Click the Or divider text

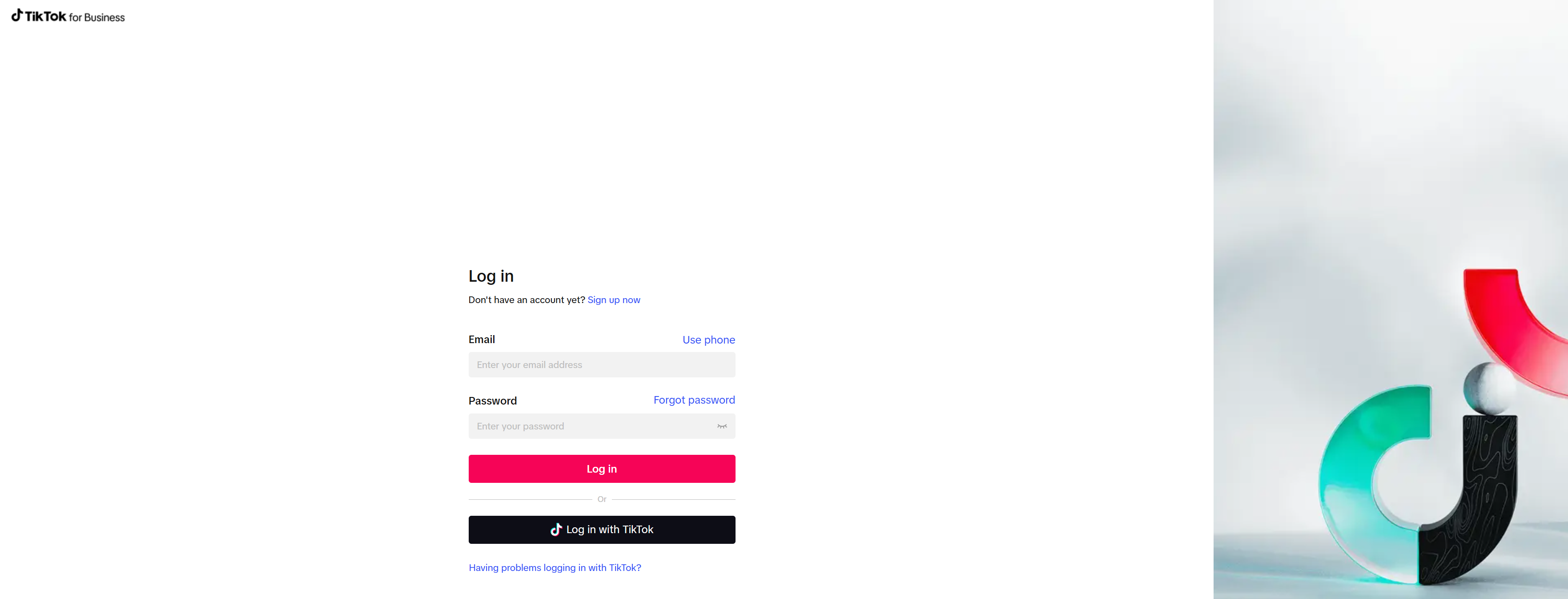[601, 499]
